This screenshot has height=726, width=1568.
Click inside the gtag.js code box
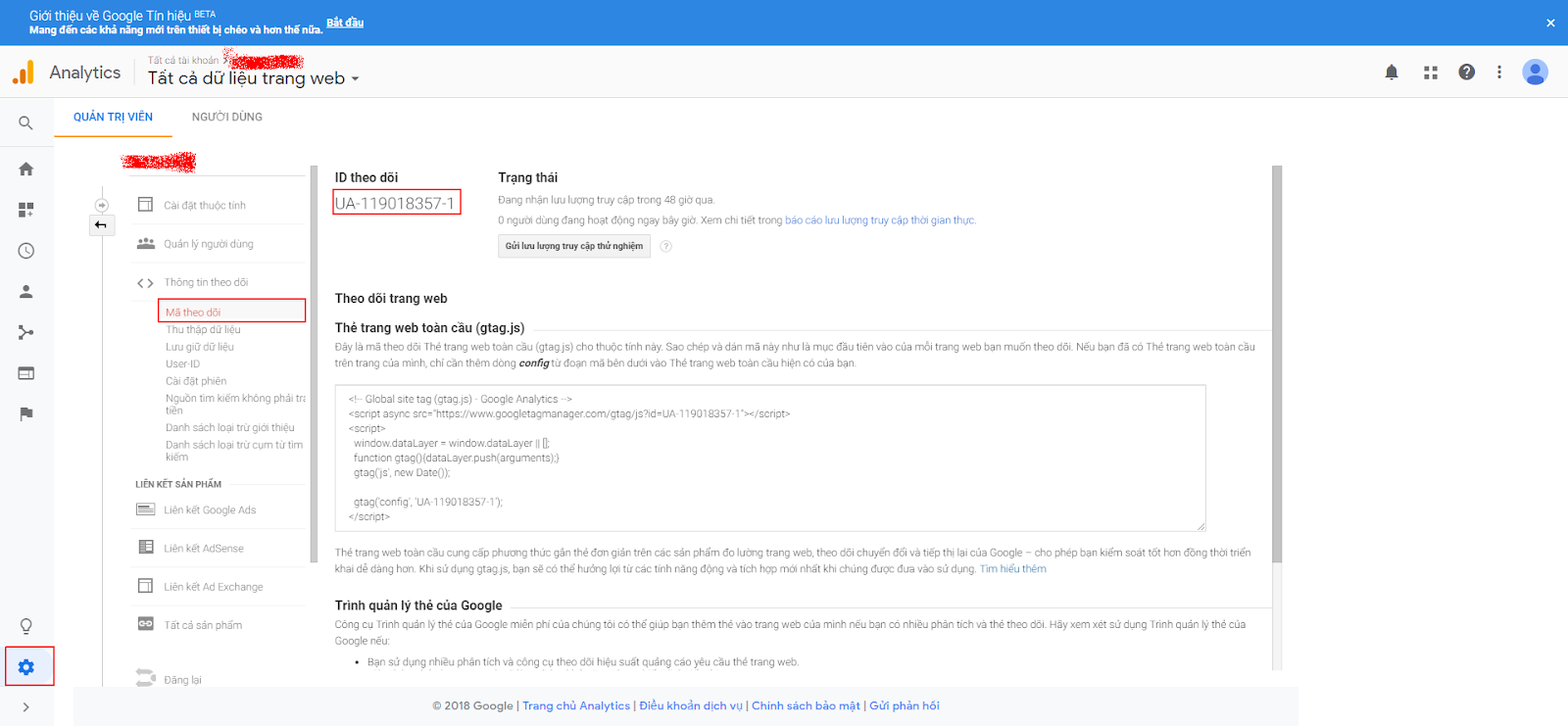(x=770, y=458)
